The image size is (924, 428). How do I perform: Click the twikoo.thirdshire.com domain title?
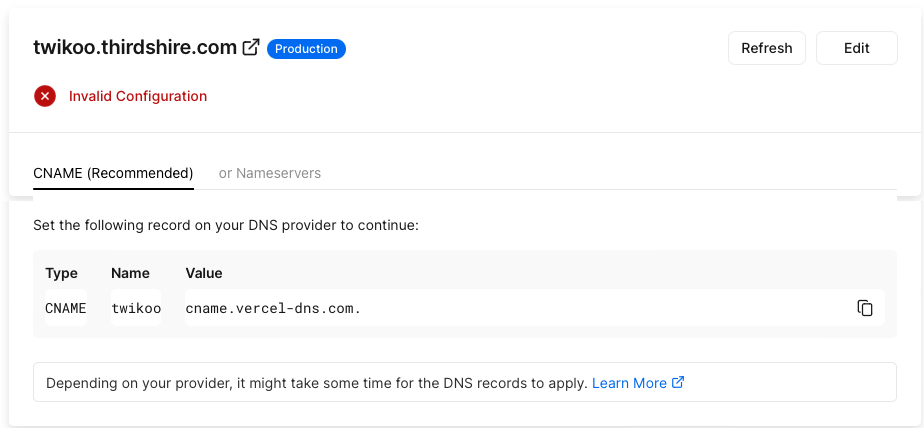coord(135,47)
